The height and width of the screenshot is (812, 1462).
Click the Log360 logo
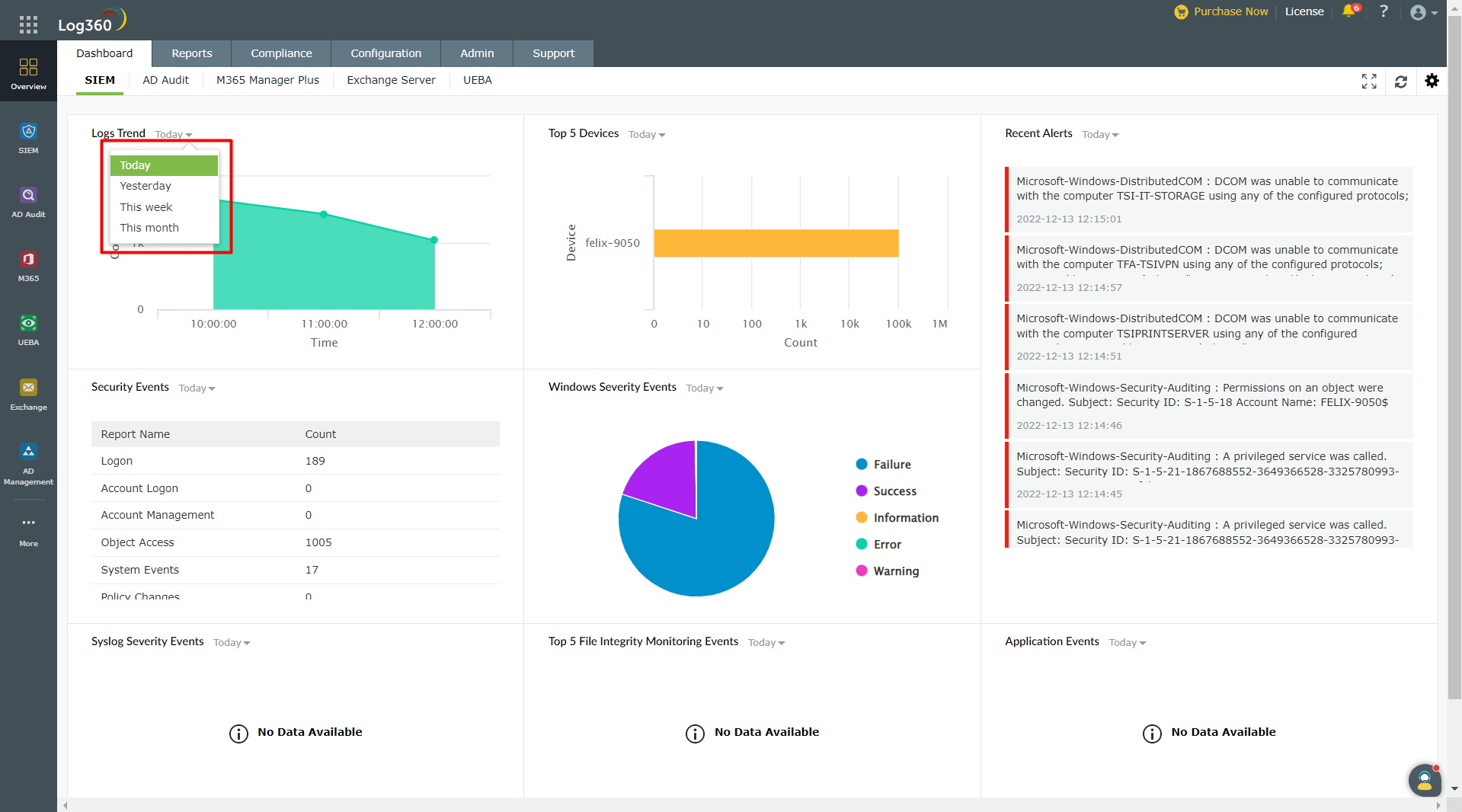pos(91,21)
